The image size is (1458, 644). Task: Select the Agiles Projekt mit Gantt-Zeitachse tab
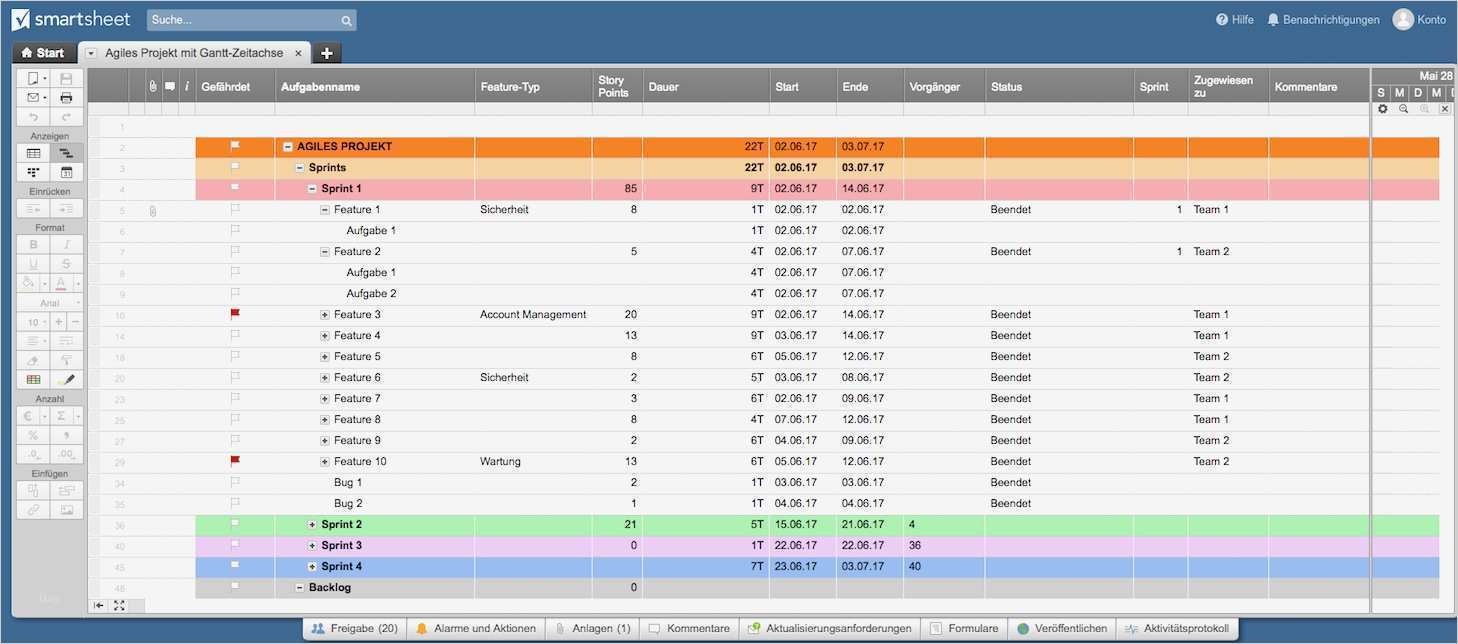coord(194,53)
